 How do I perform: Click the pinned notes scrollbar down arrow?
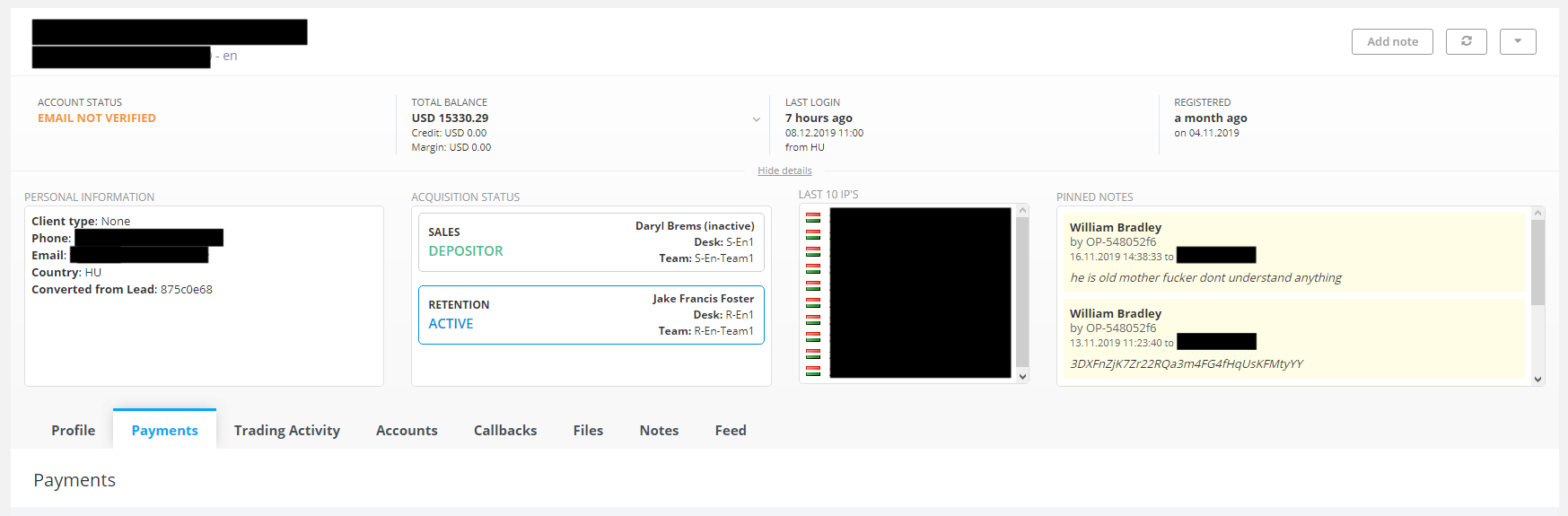(1537, 380)
